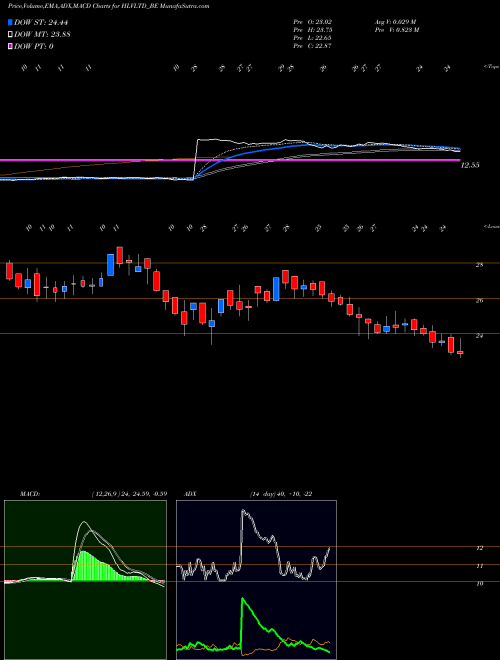
Task: Click the 26 price axis label
Action: [x=479, y=301]
